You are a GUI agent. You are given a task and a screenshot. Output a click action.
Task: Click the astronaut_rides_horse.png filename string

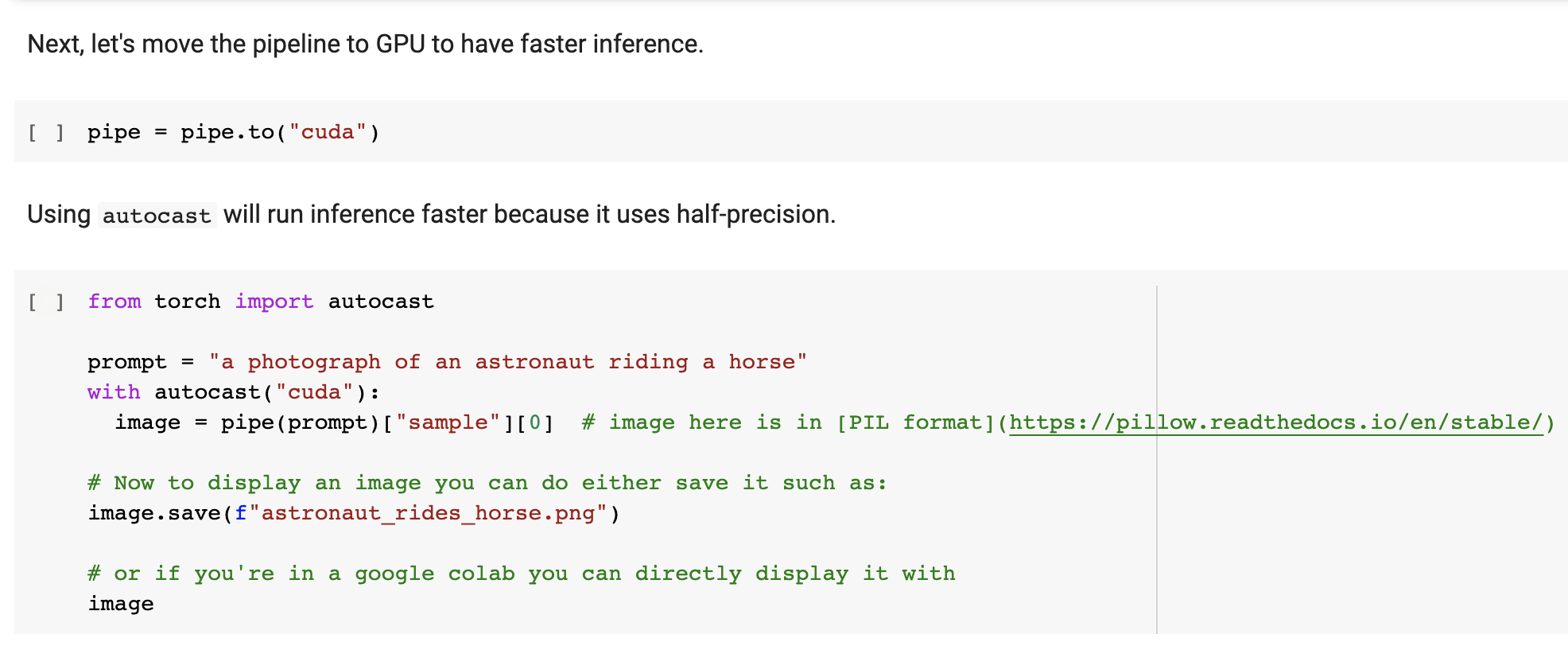[x=428, y=513]
